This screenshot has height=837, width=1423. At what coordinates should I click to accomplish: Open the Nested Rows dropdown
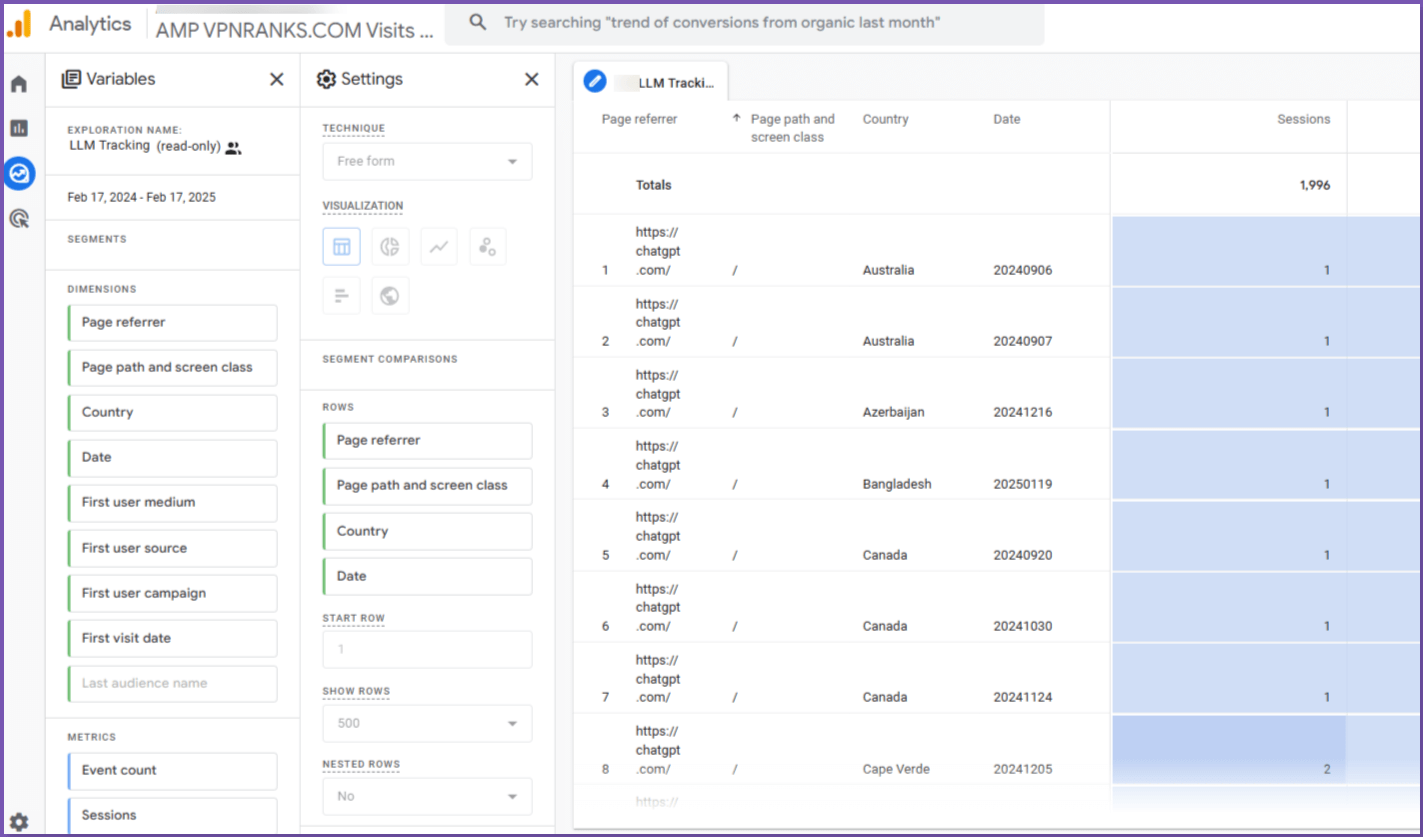[x=427, y=796]
